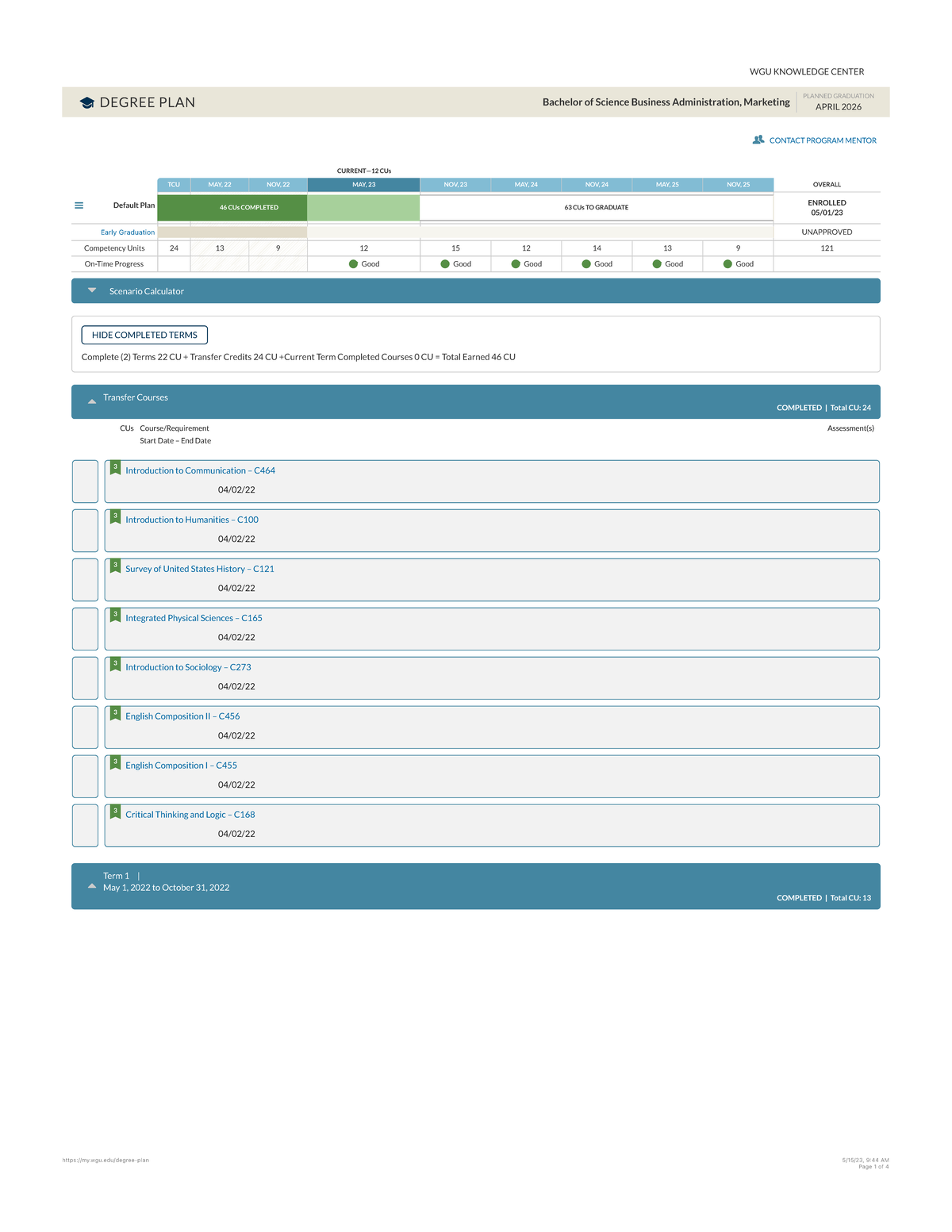The height and width of the screenshot is (1232, 952).
Task: Click the WGU Knowledge Center header text
Action: click(807, 71)
